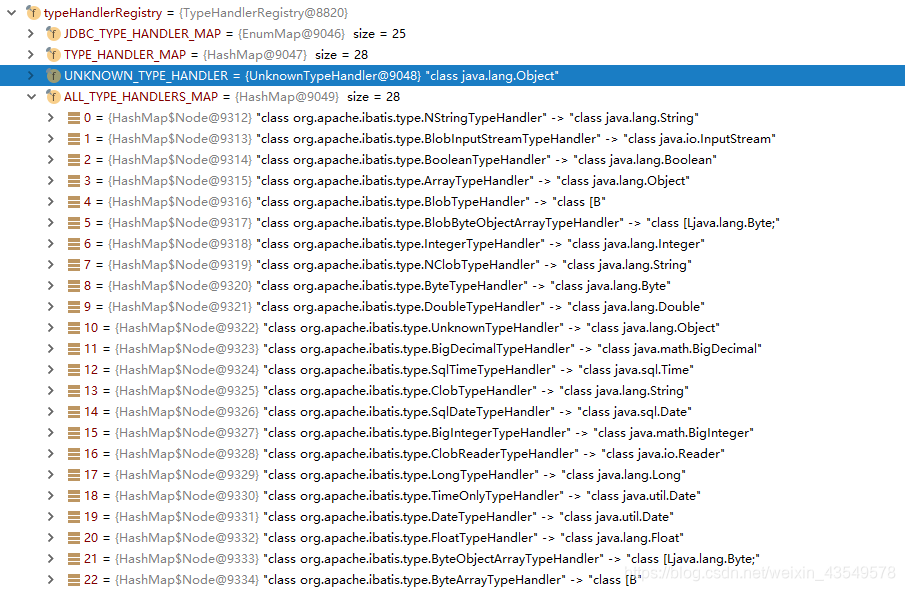Image resolution: width=905 pixels, height=591 pixels.
Task: Expand the JDBC_TYPE_HANDLER_MAP entry
Action: click(x=29, y=33)
